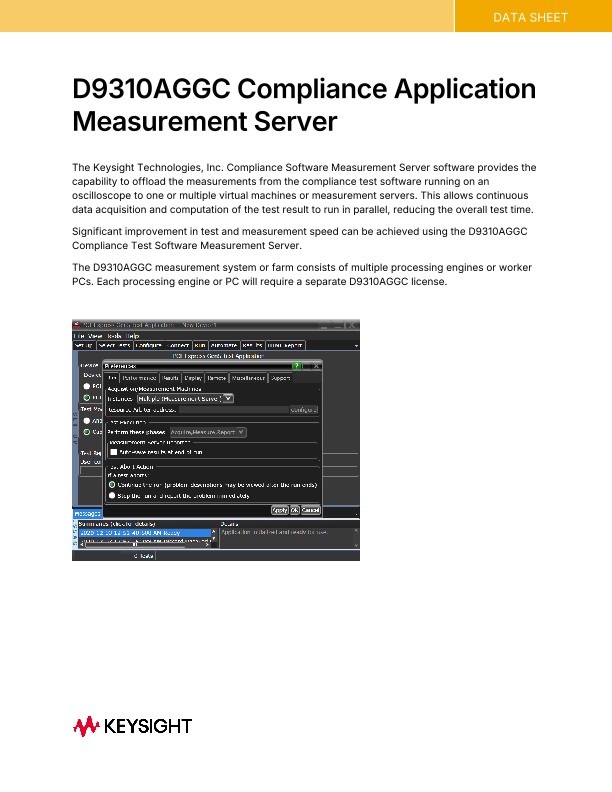
Task: Open the File menu
Action: click(79, 335)
